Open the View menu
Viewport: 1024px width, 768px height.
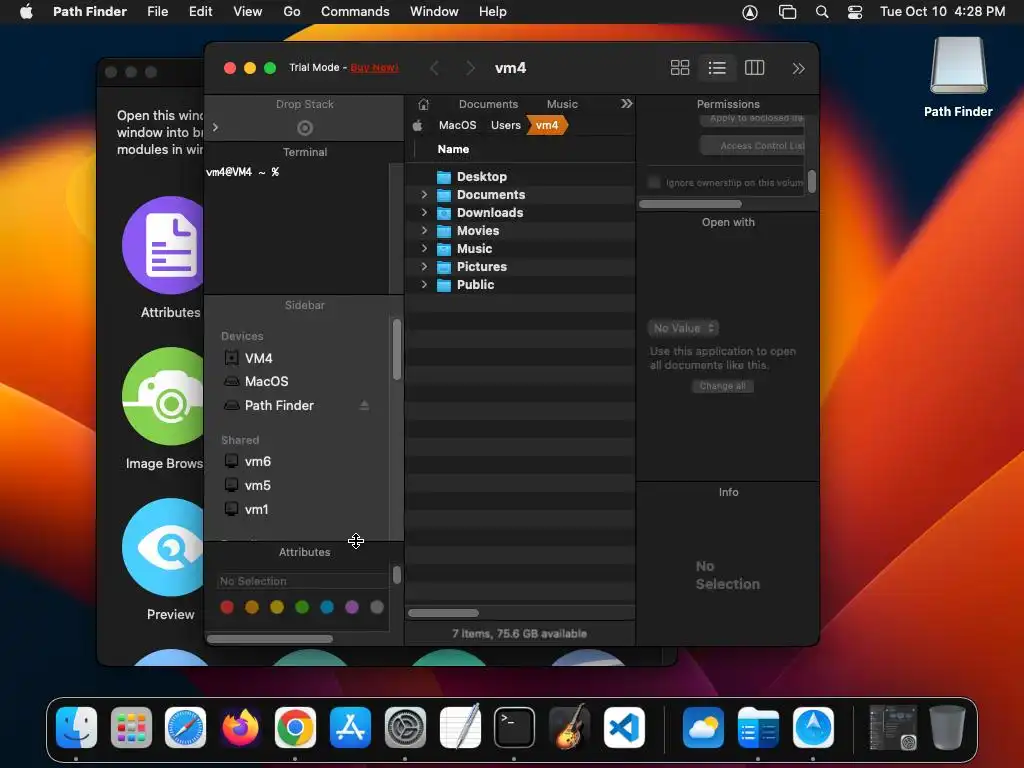coord(248,12)
